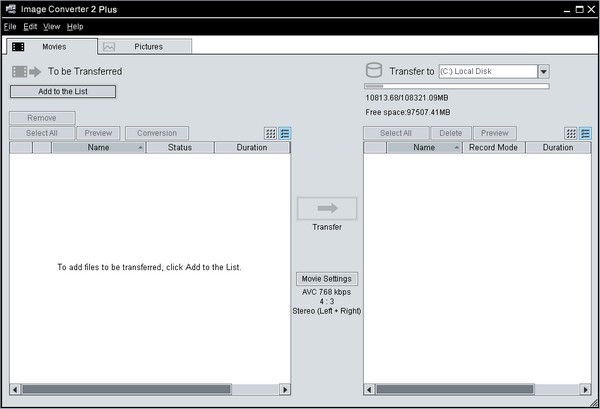
Task: Sort right list by Duration column
Action: (558, 148)
